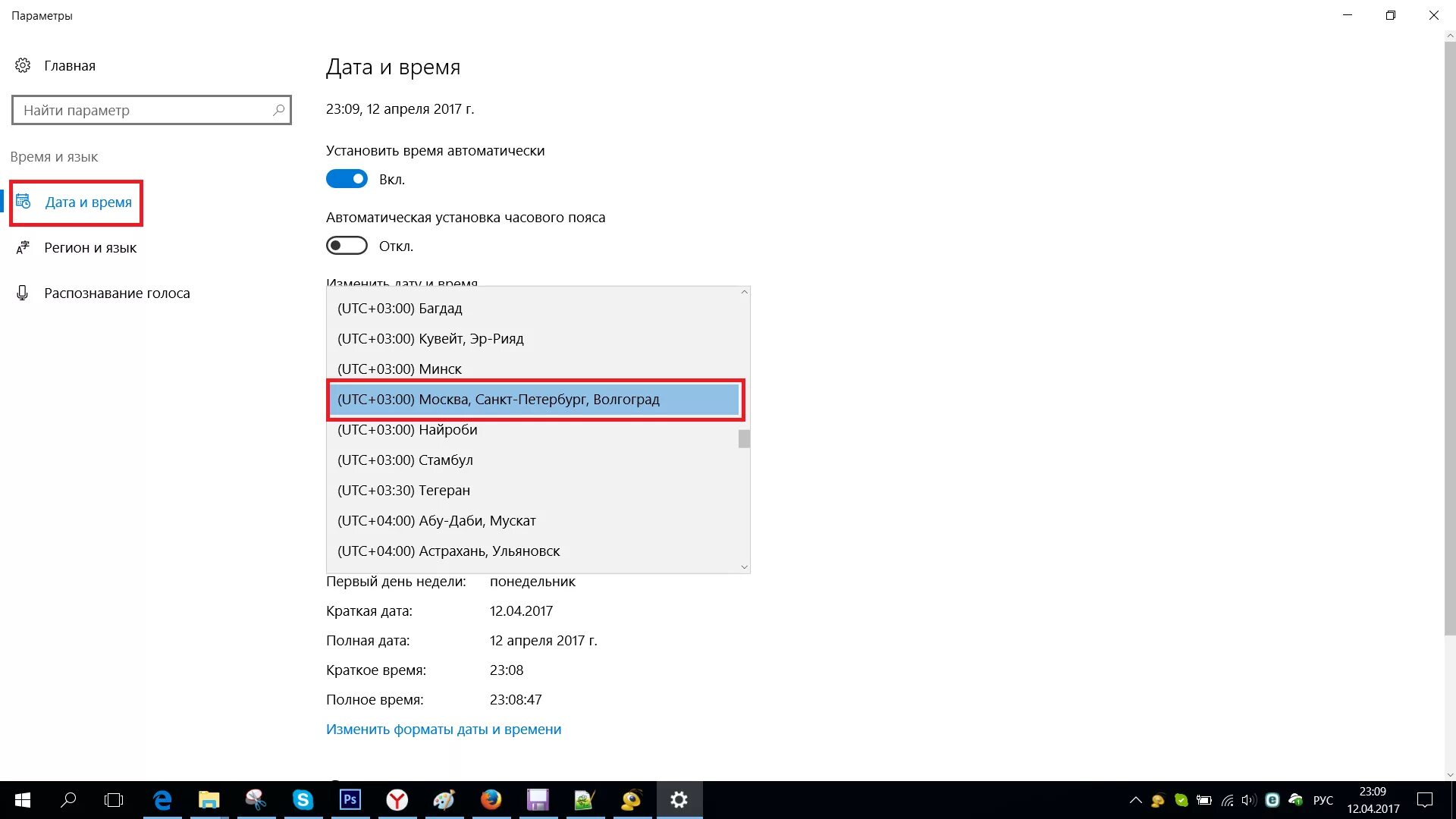The image size is (1456, 819).
Task: Open Firefox browser in taskbar
Action: (x=491, y=799)
